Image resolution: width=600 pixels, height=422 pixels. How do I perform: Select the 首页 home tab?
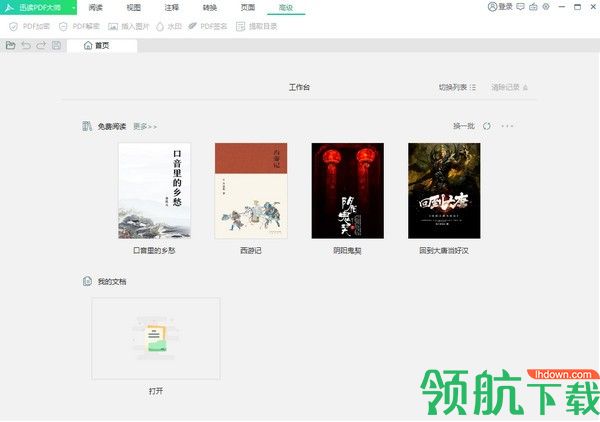[102, 46]
